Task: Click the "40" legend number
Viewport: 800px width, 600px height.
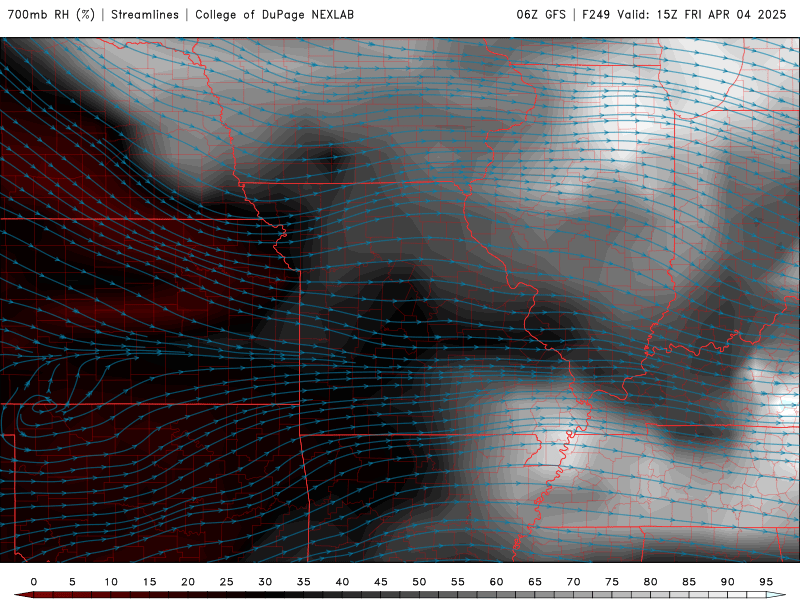Action: (x=342, y=582)
